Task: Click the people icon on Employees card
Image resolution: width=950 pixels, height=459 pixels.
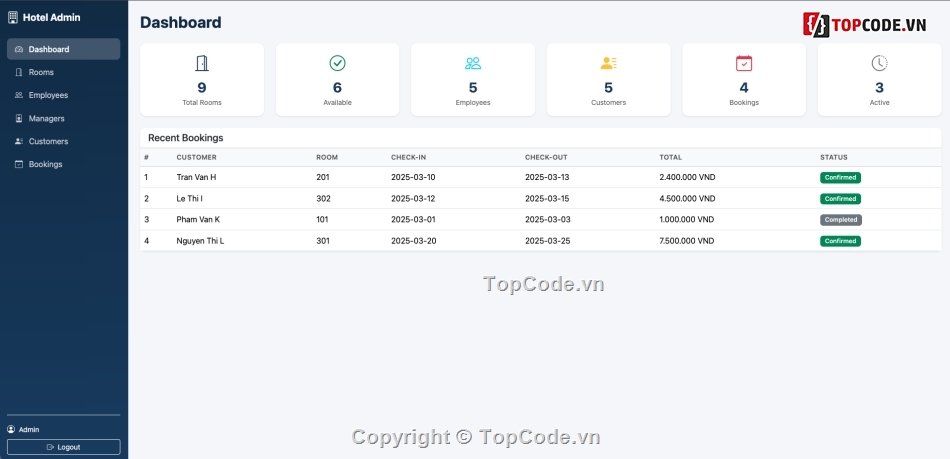Action: click(x=473, y=63)
